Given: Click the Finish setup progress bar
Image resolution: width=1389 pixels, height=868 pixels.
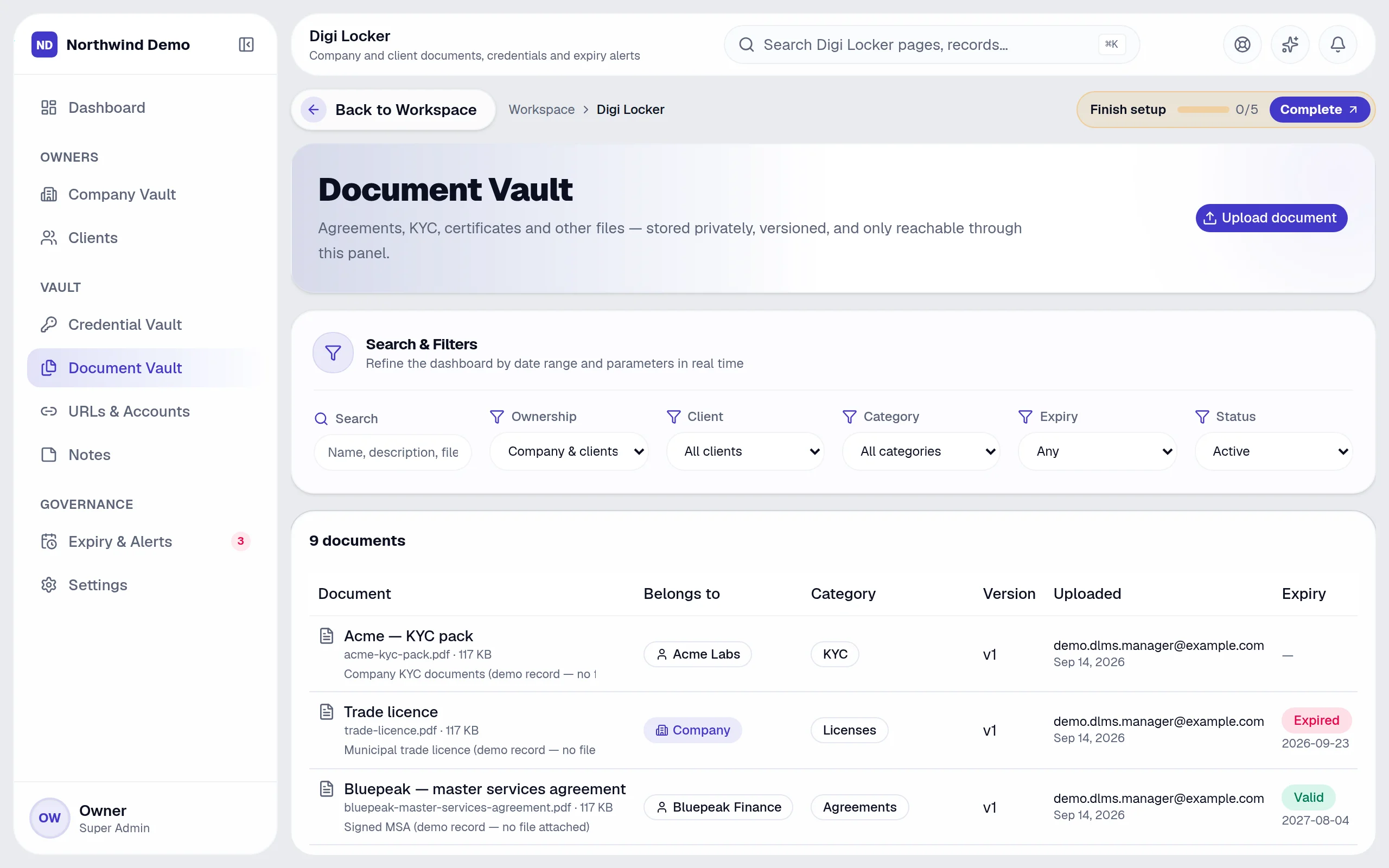Looking at the screenshot, I should point(1202,110).
